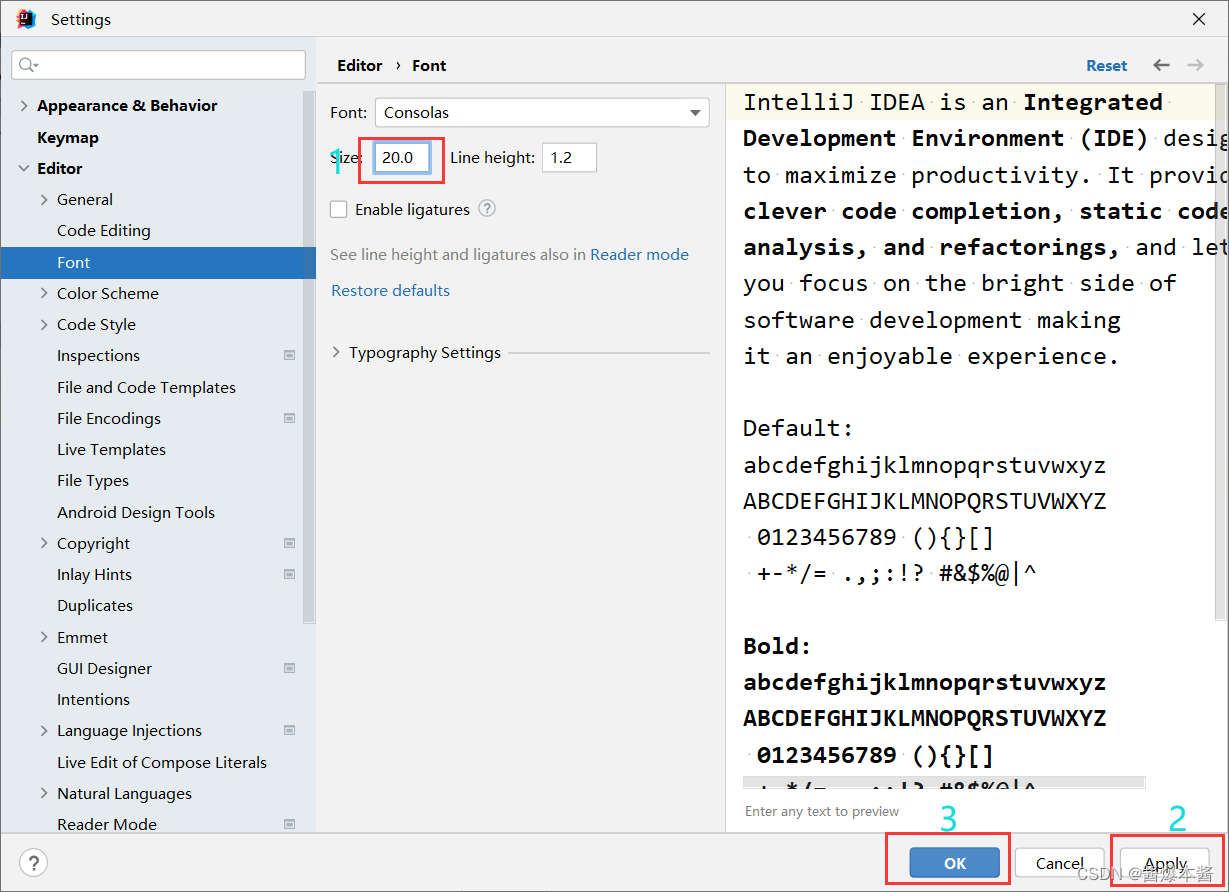
Task: Expand the General node
Action: 44,199
